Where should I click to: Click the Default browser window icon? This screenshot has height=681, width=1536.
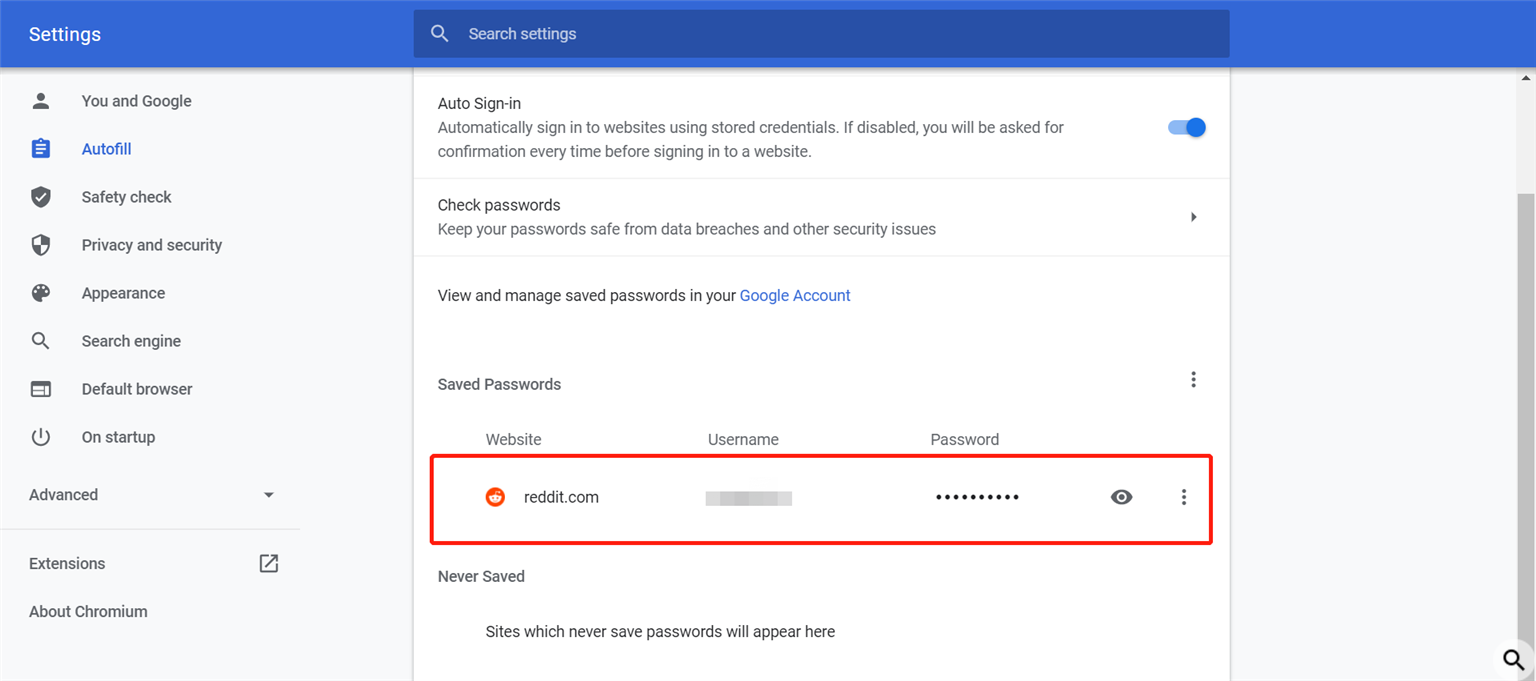[x=41, y=389]
